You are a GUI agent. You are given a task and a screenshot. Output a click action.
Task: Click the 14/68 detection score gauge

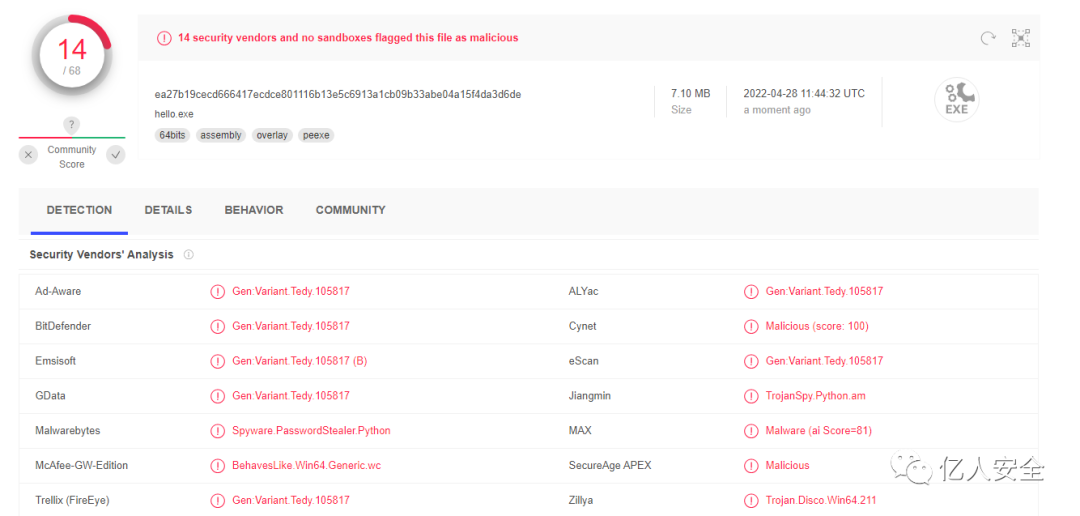point(72,56)
